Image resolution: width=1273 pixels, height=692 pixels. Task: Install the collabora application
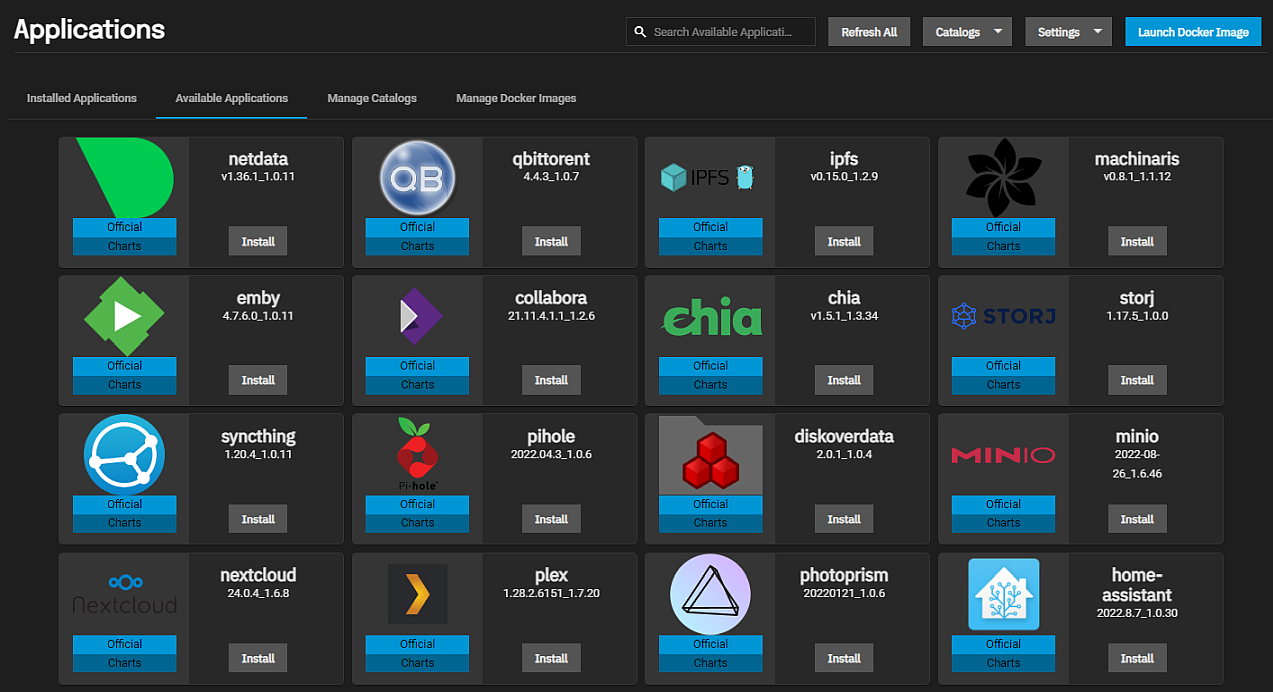click(x=551, y=380)
